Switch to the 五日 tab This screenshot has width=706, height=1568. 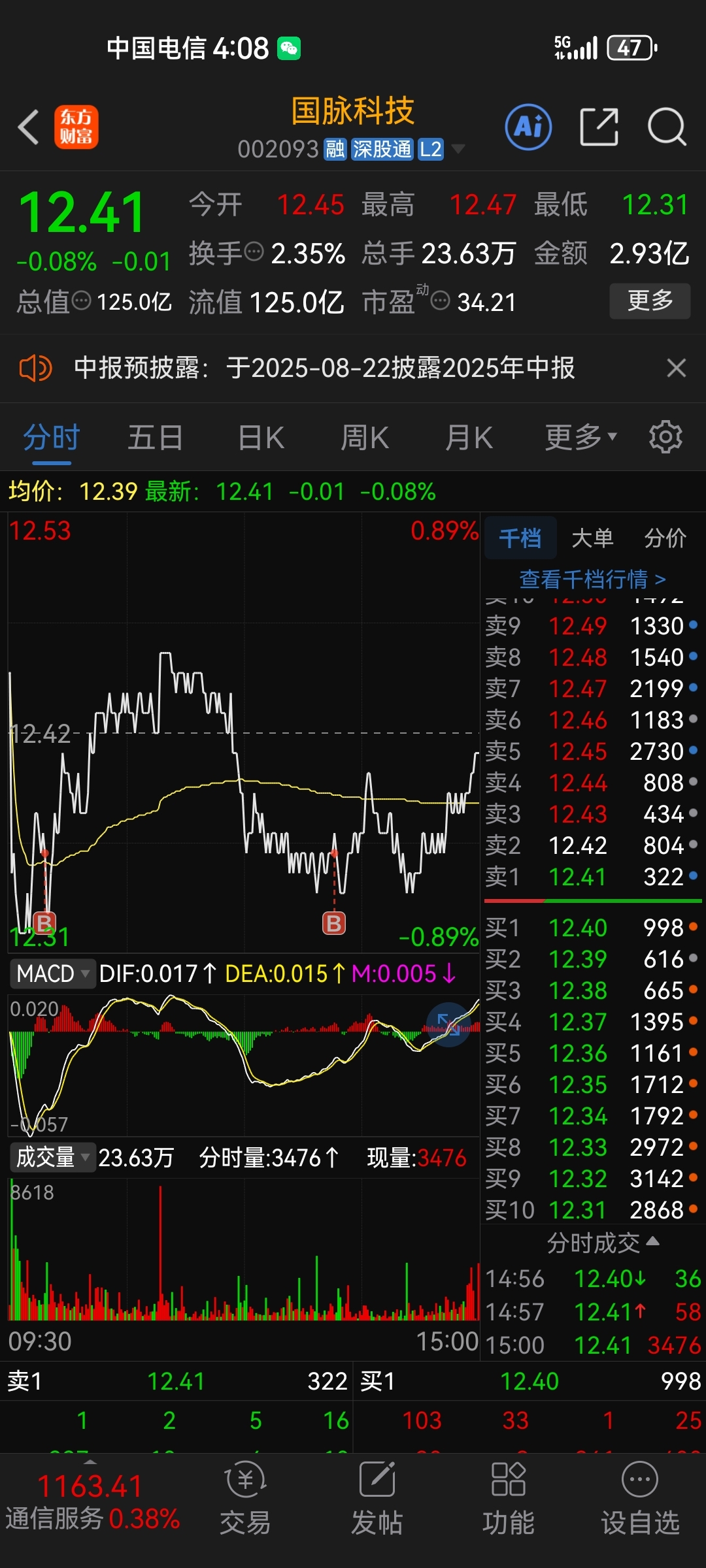tap(155, 438)
